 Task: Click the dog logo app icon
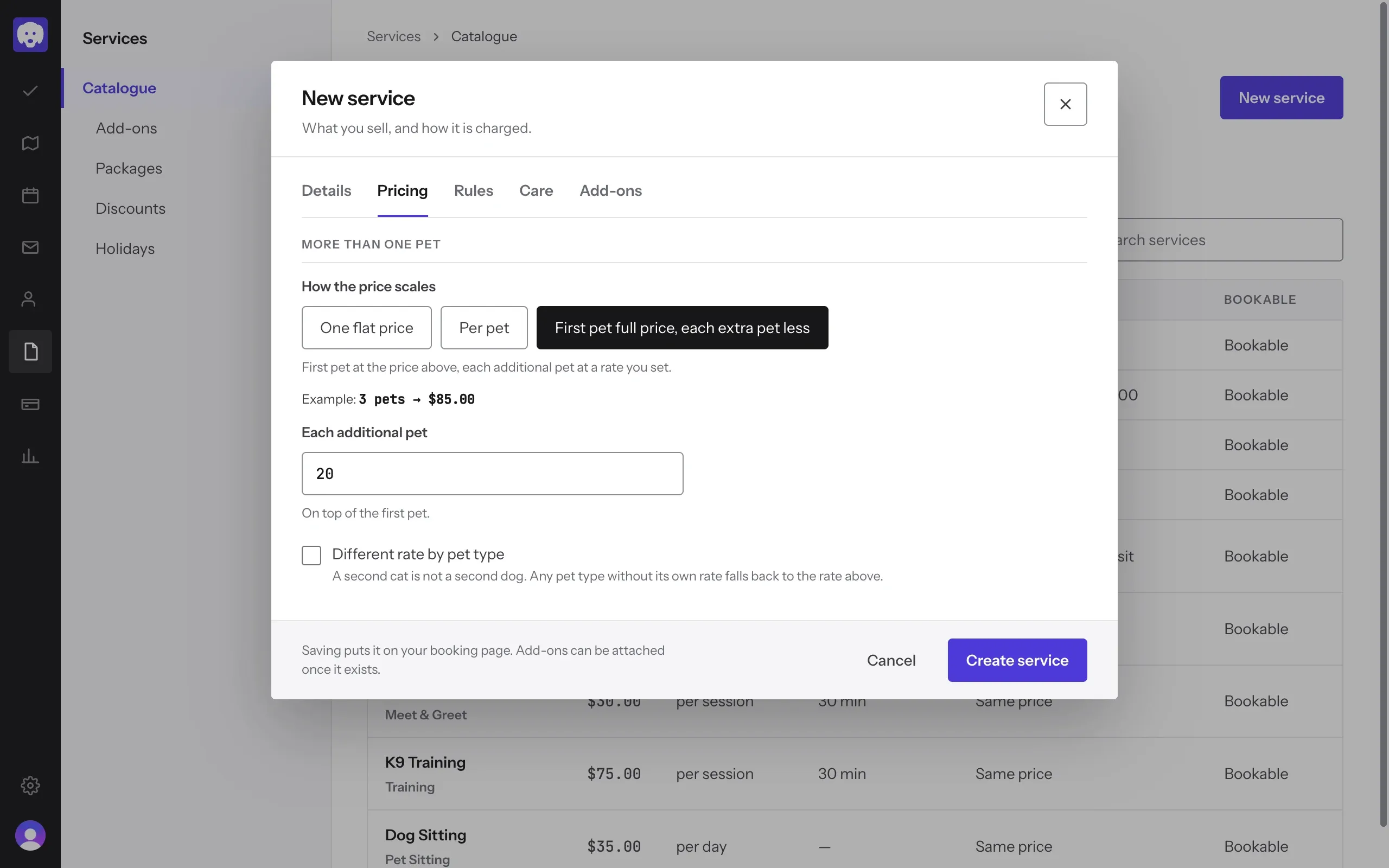coord(30,34)
